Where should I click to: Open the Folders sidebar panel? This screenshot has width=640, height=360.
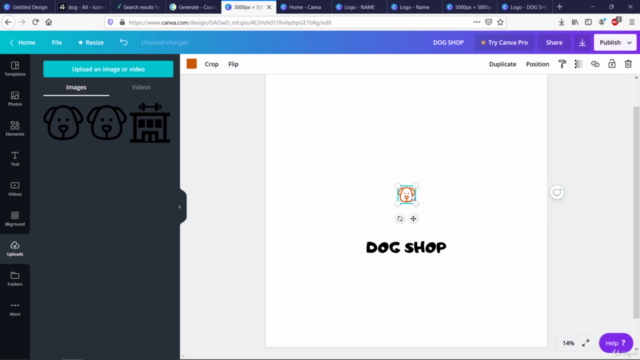click(15, 279)
